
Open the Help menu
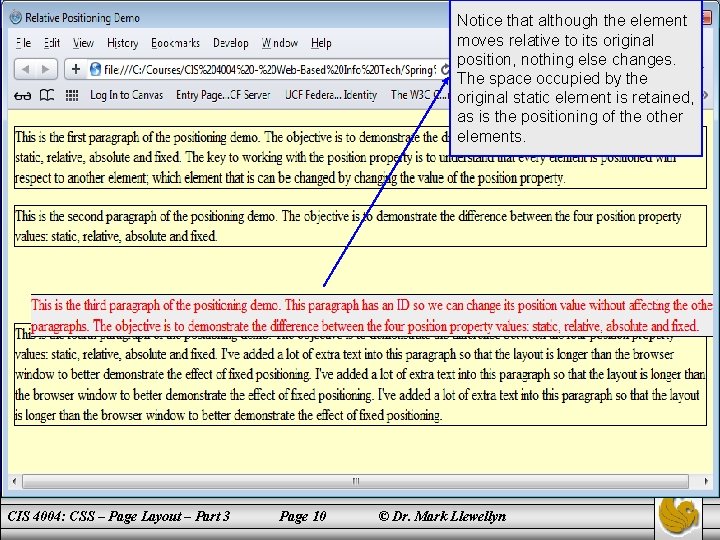[321, 43]
